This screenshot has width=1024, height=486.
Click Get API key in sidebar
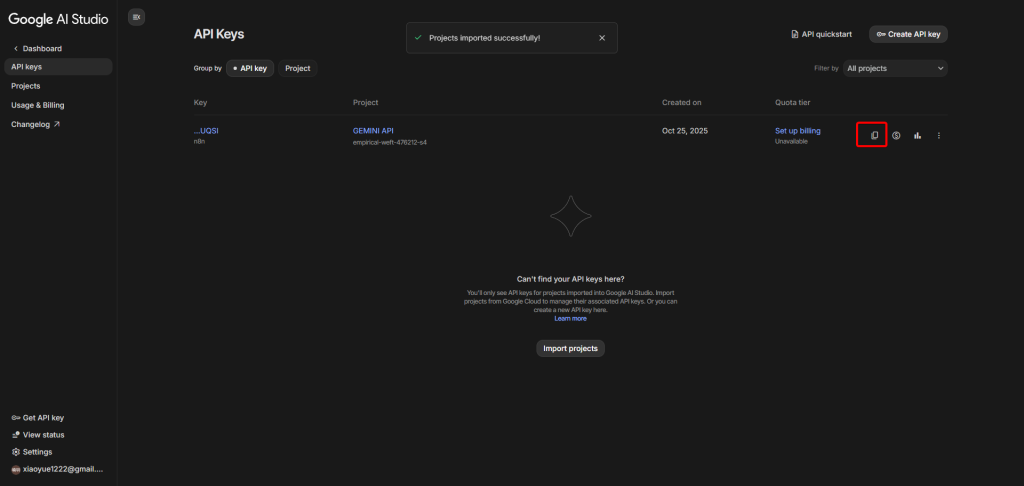pyautogui.click(x=43, y=418)
